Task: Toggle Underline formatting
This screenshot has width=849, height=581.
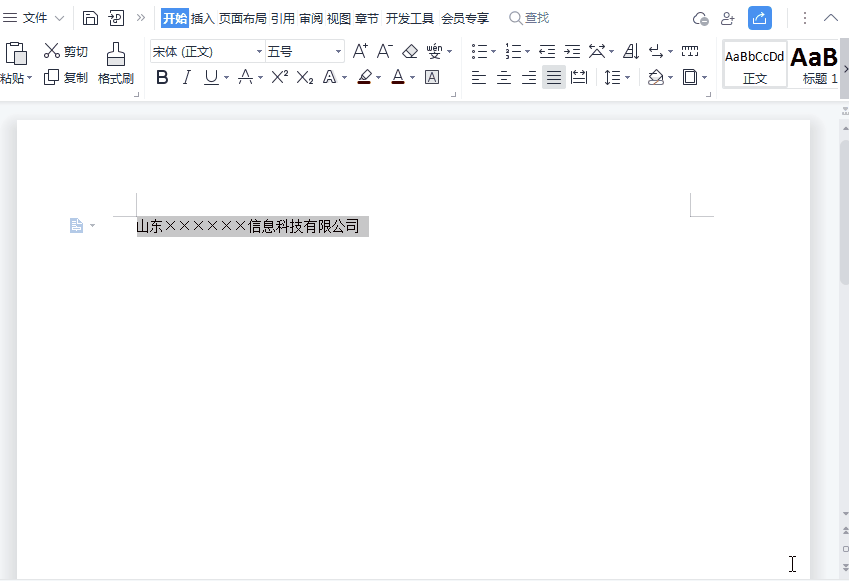Action: click(211, 77)
